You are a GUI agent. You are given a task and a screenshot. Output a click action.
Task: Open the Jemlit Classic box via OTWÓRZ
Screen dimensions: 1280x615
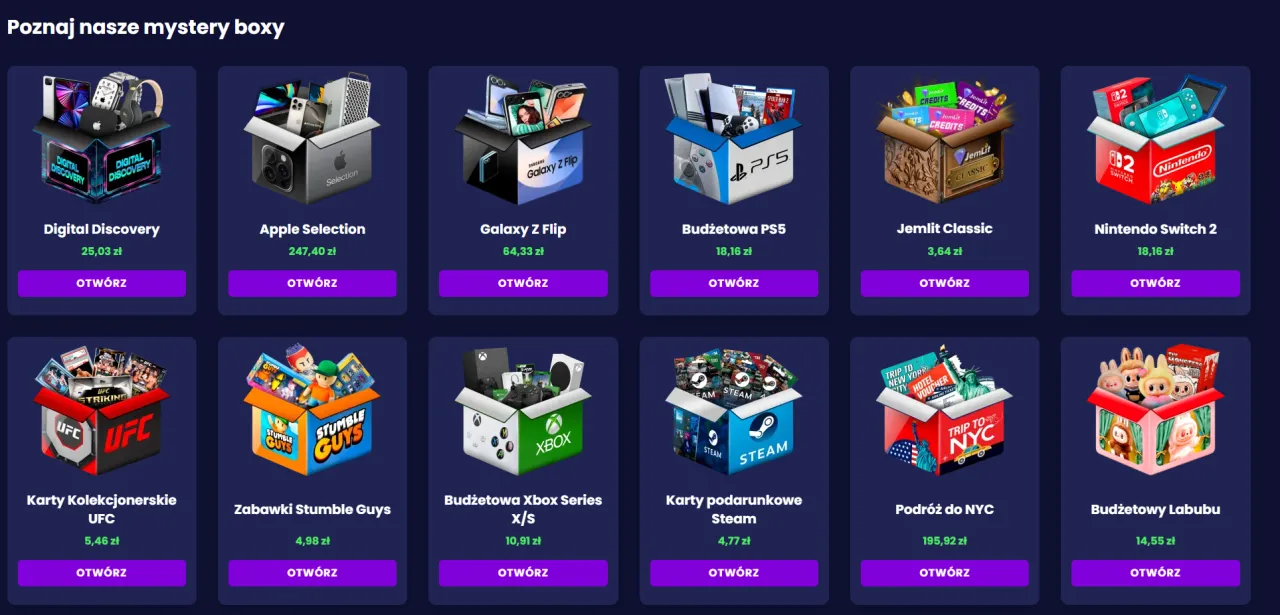[x=945, y=283]
